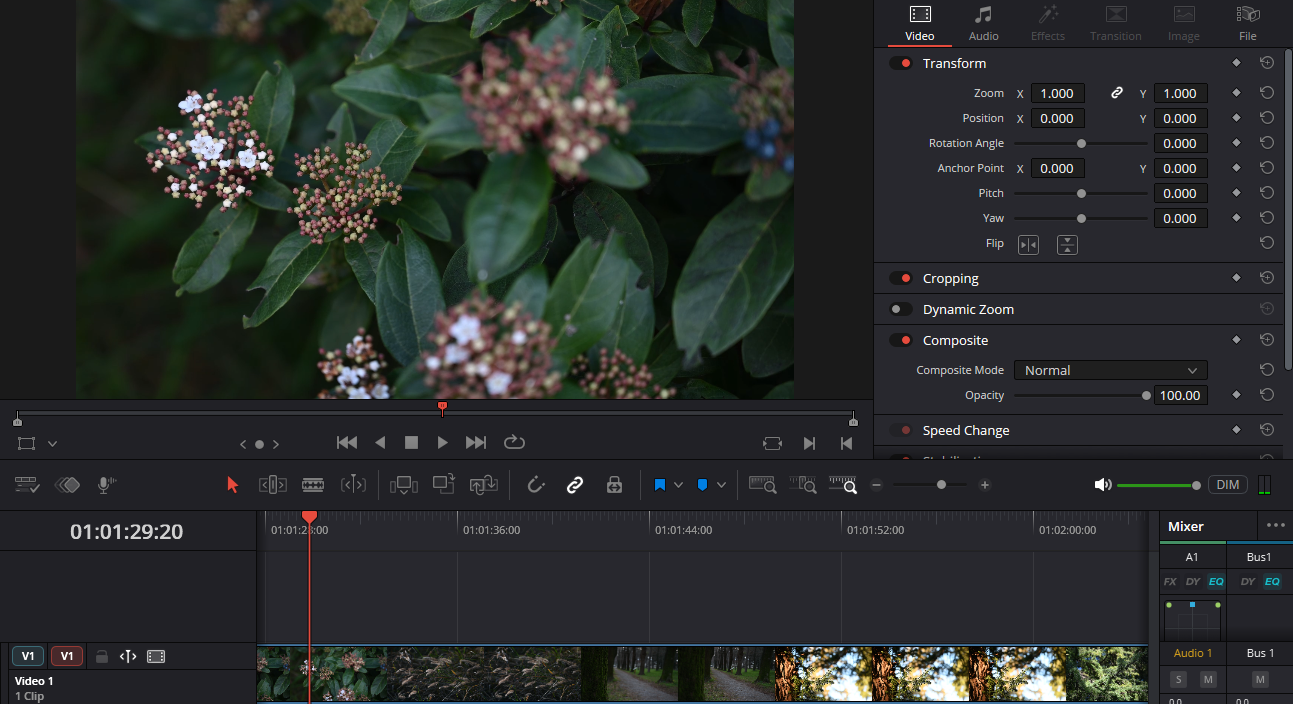Enable the snapping magnet tool

click(535, 484)
